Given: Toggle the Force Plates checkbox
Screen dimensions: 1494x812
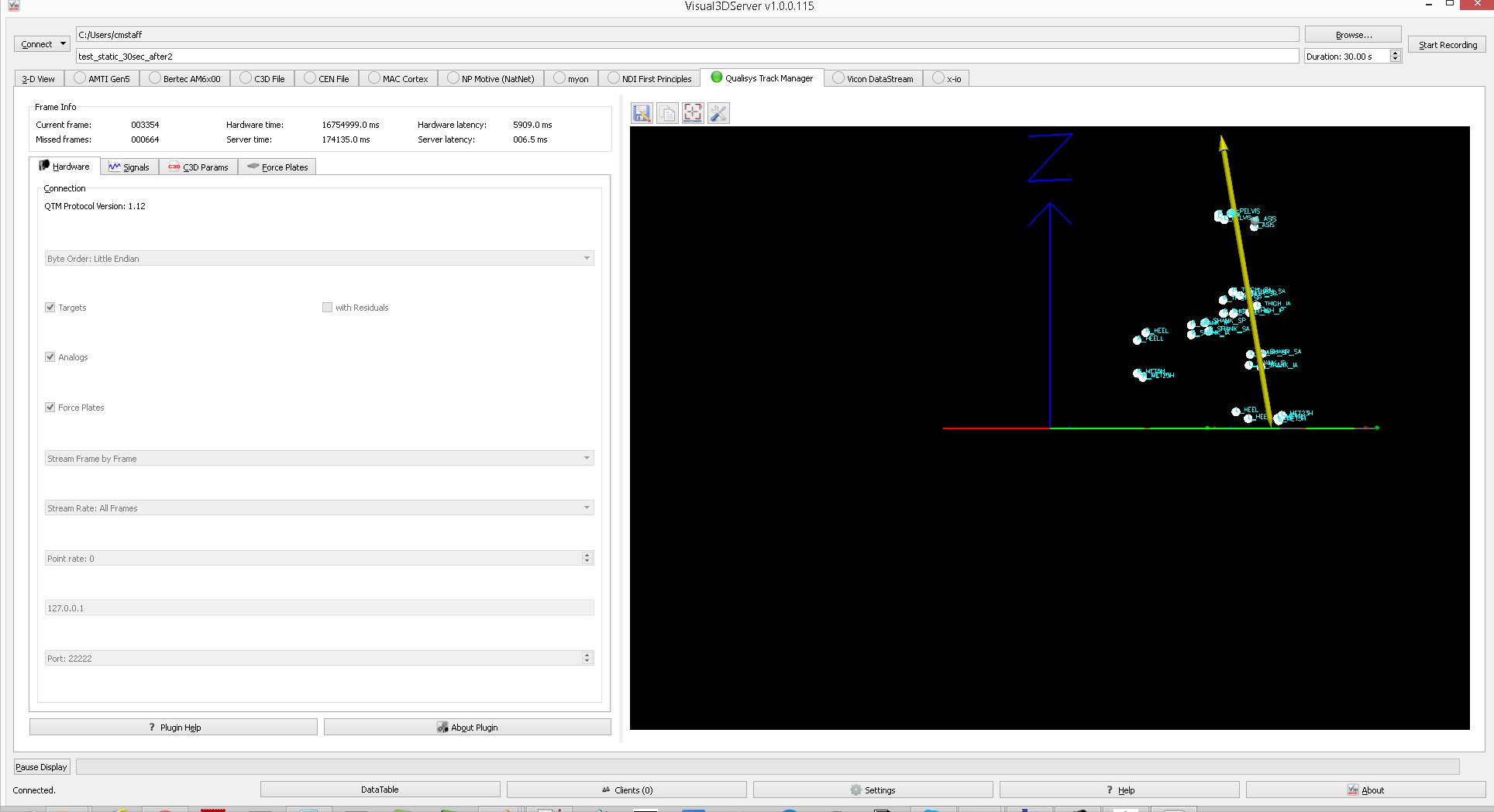Looking at the screenshot, I should 50,407.
